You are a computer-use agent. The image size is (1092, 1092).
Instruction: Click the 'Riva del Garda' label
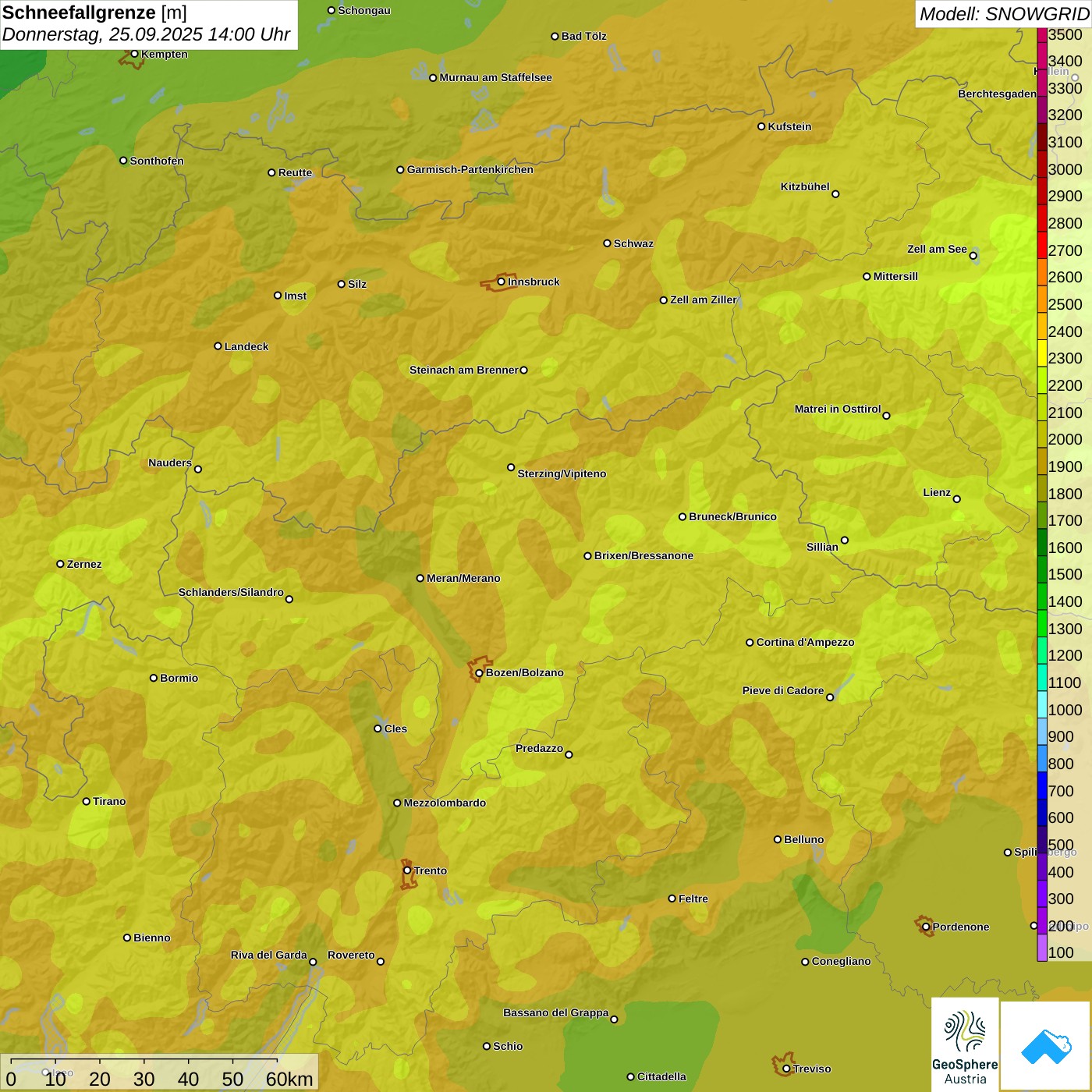tap(269, 955)
